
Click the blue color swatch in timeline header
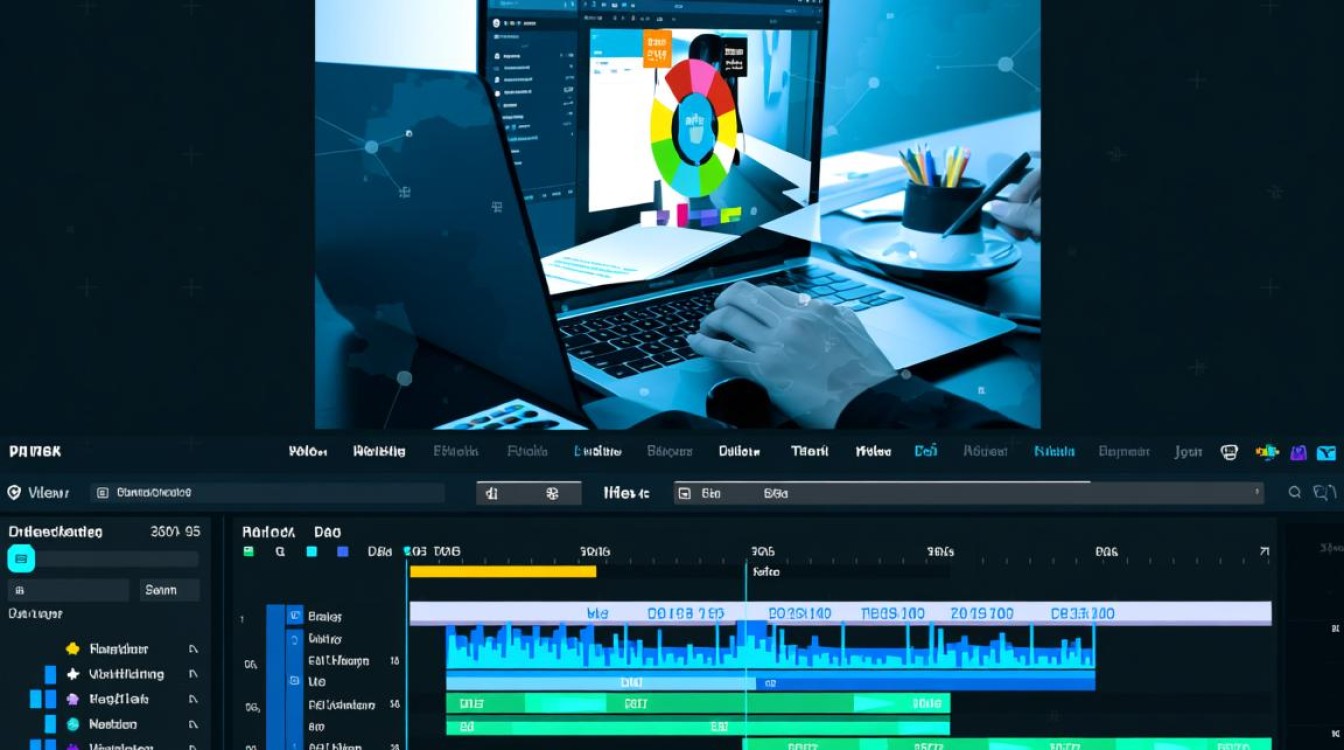(x=343, y=551)
